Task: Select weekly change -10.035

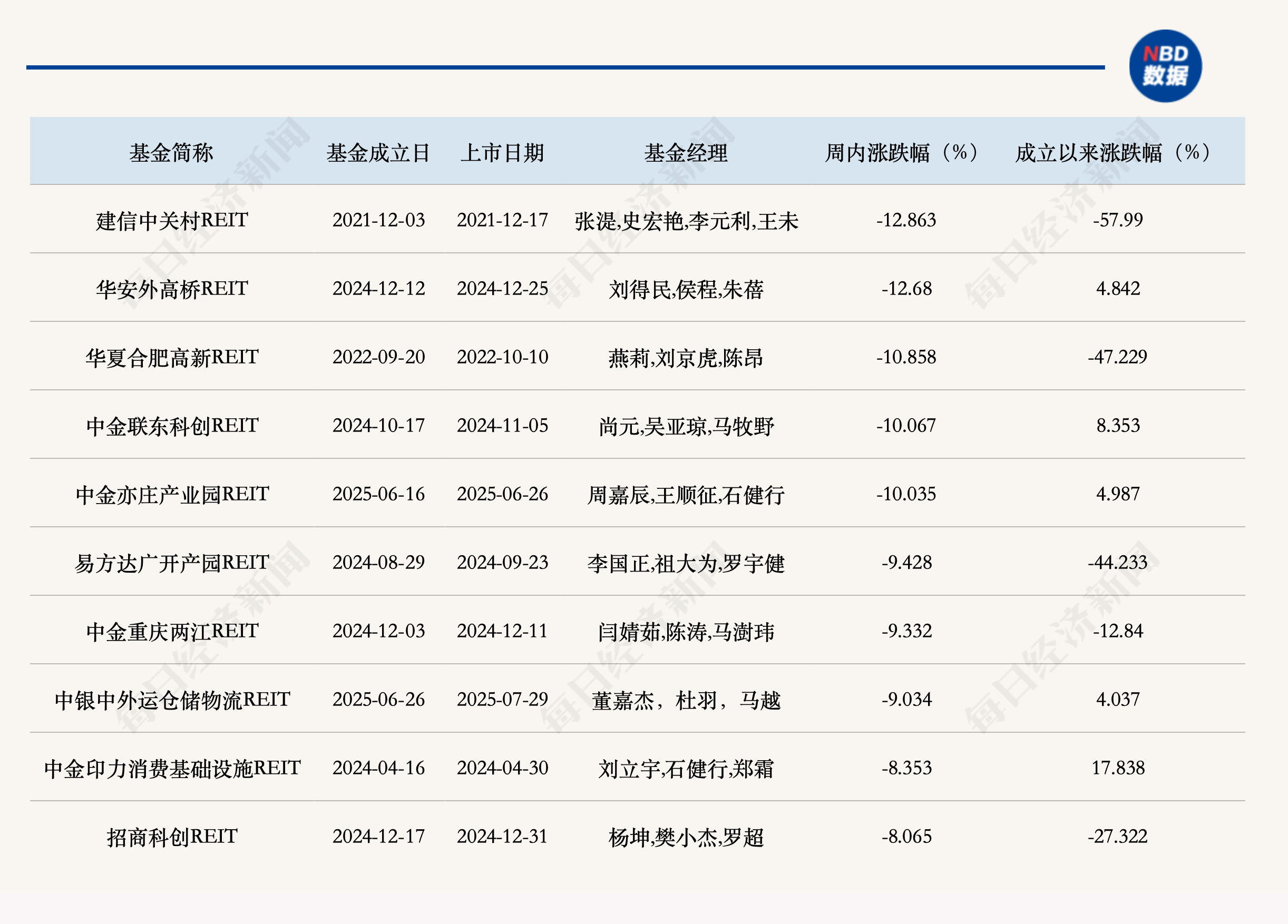Action: pos(906,494)
